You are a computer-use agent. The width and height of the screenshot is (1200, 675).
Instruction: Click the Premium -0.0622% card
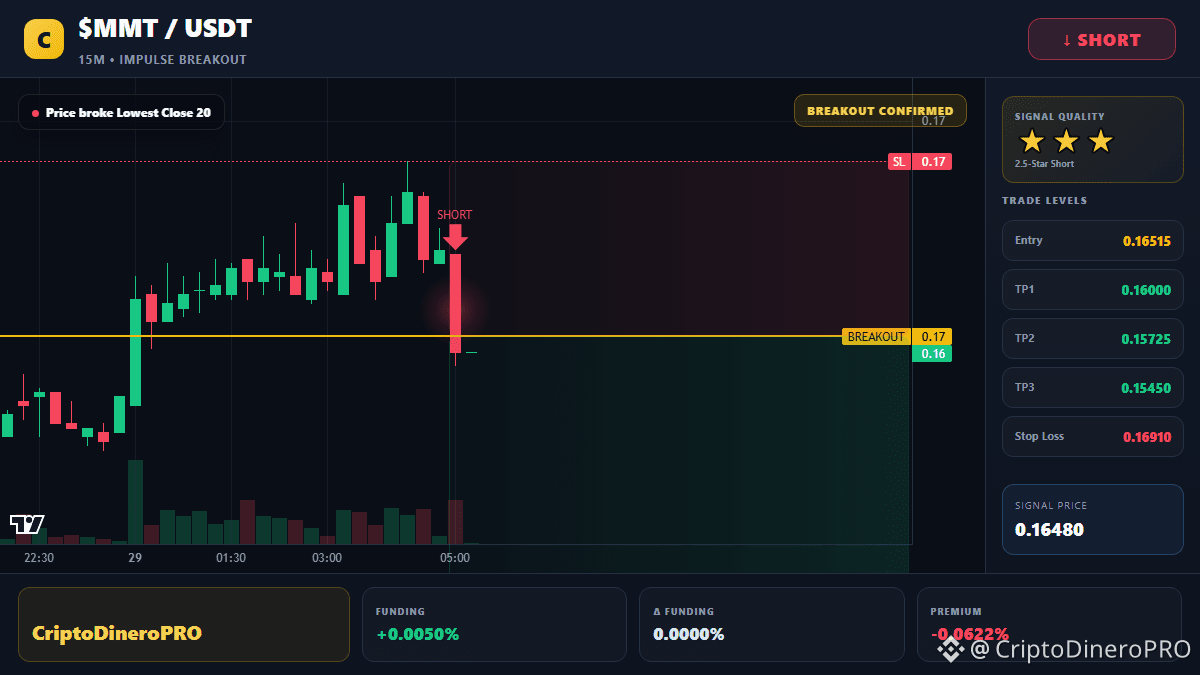pyautogui.click(x=1049, y=624)
